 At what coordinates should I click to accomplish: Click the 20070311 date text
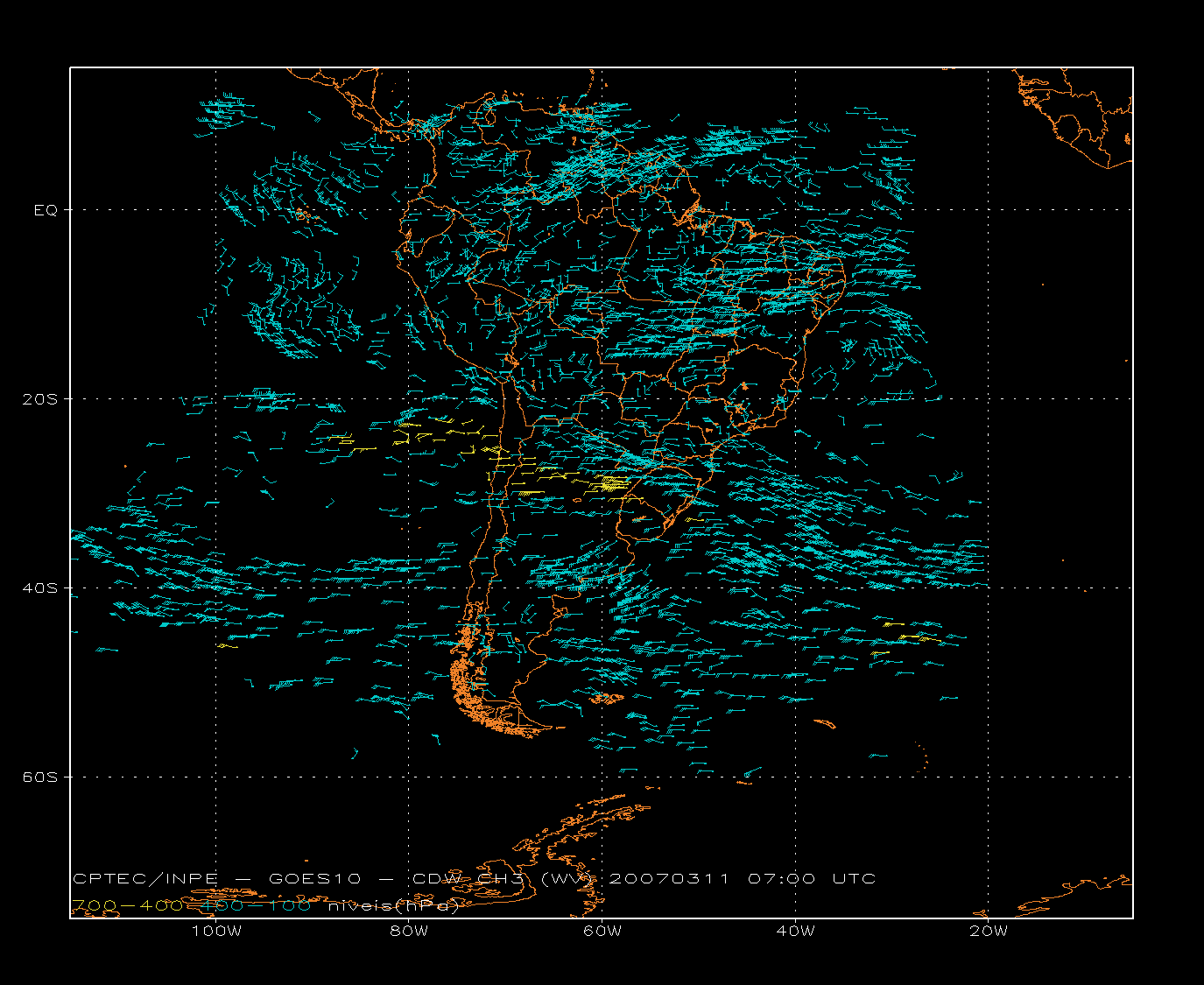(x=668, y=879)
